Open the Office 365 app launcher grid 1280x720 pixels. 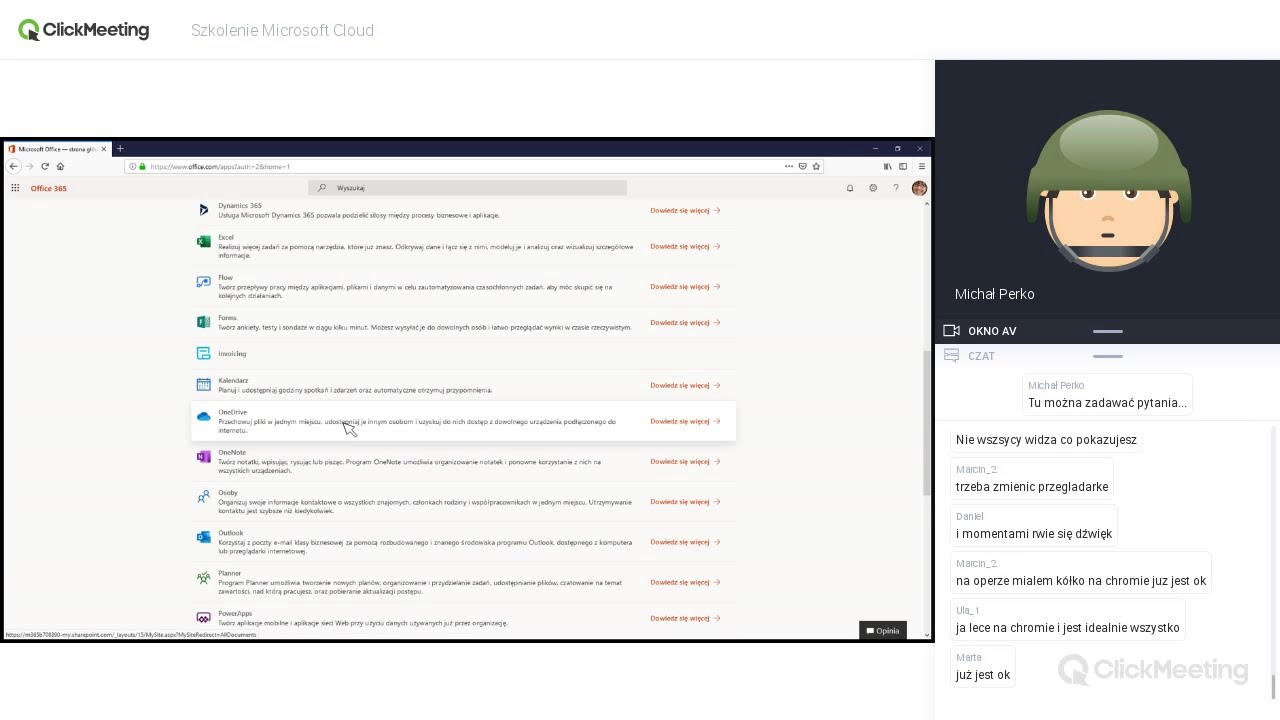pyautogui.click(x=15, y=188)
